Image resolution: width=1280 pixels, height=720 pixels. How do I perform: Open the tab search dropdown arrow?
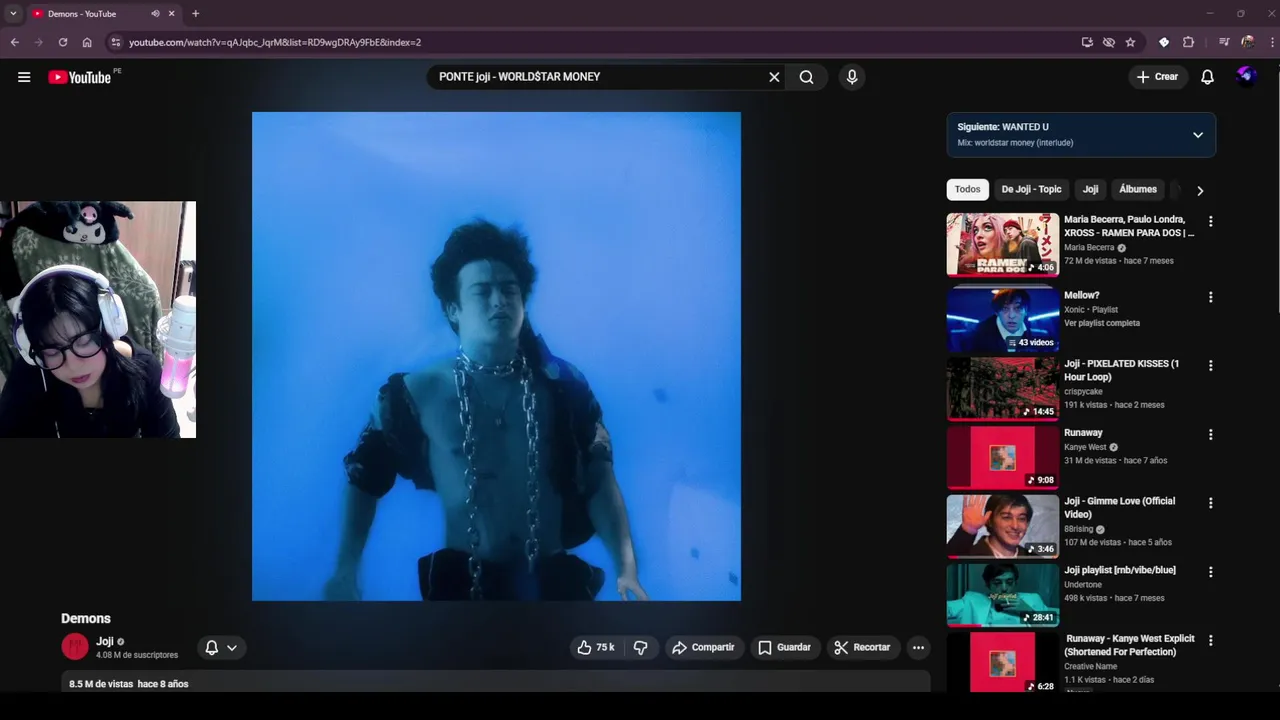pos(13,13)
